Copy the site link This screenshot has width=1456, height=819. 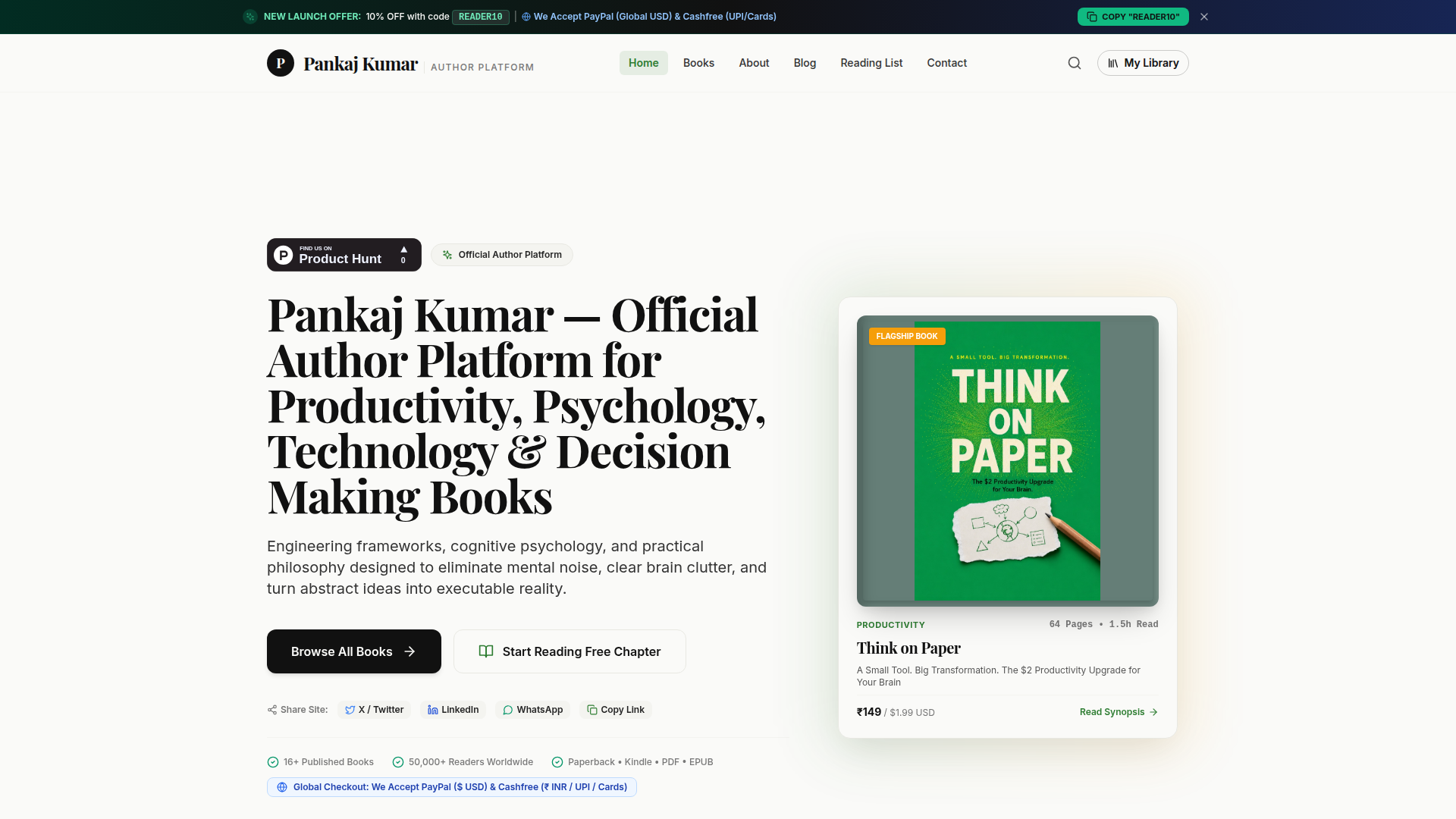click(x=616, y=710)
